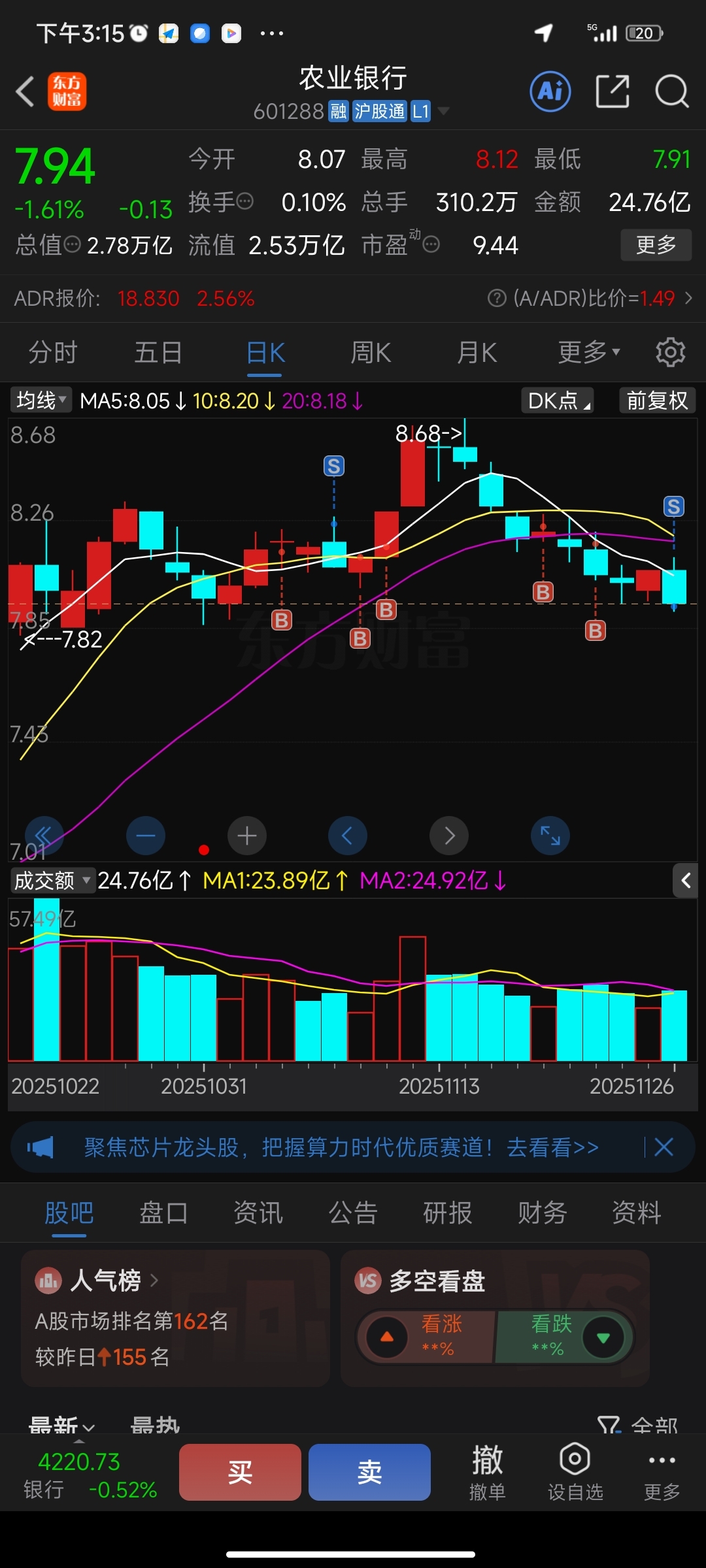Tap the S sell marker near 20251126
Screen dimensions: 706x1568
tap(674, 506)
